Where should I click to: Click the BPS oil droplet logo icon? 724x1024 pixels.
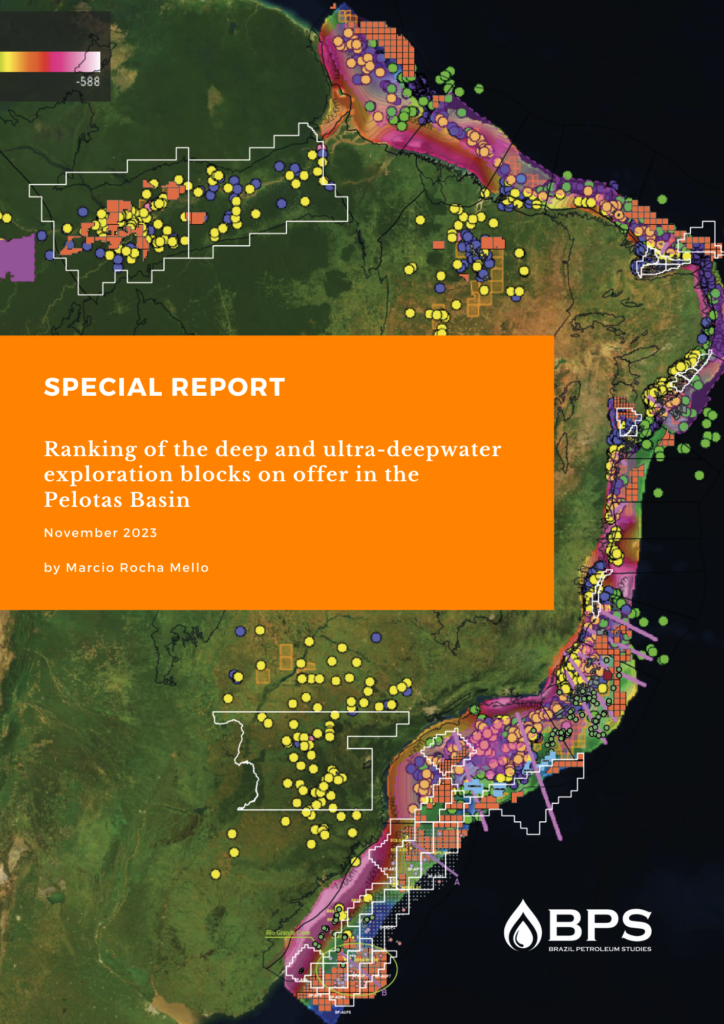522,923
